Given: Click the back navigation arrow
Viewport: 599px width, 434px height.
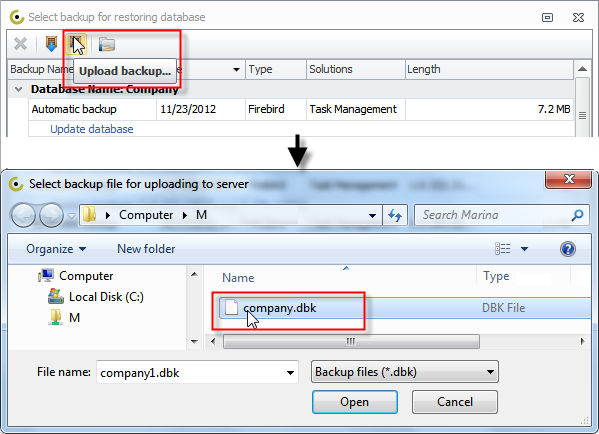Looking at the screenshot, I should [24, 215].
